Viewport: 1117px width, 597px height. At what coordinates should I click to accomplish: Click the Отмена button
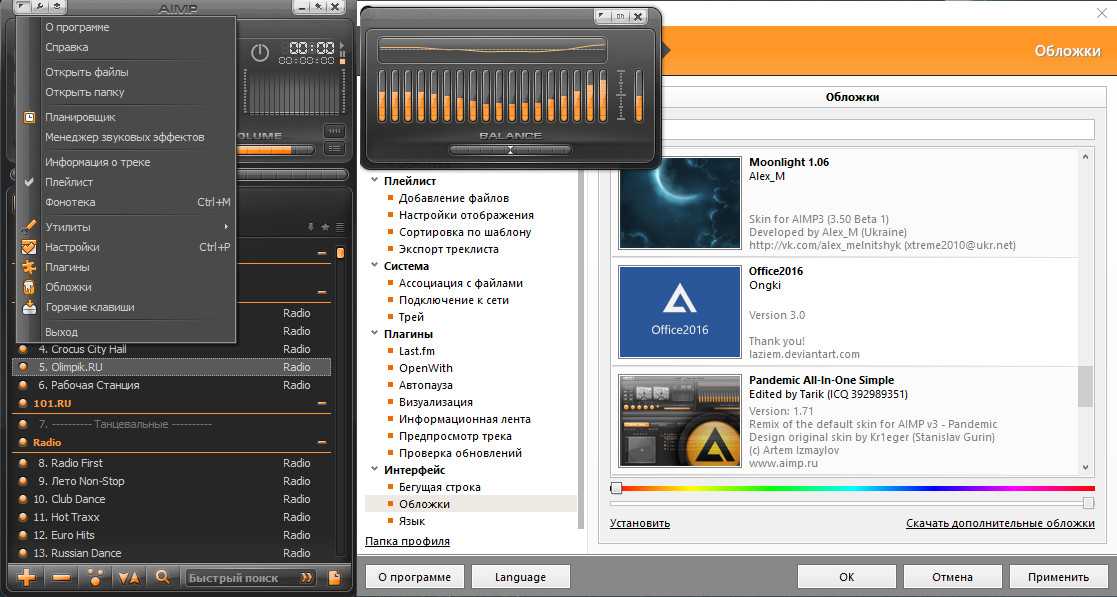[952, 577]
